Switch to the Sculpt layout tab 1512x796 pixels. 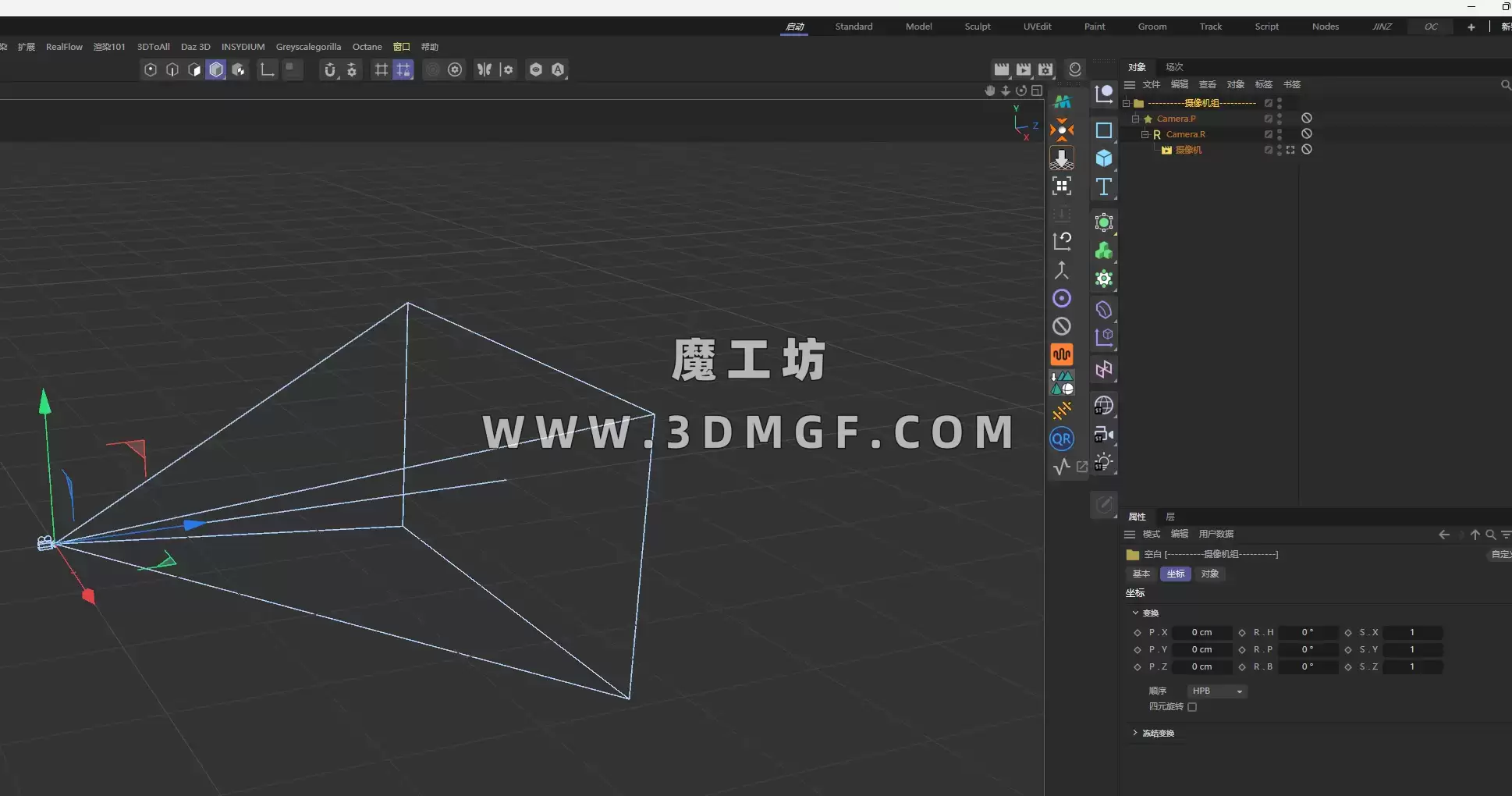coord(977,27)
